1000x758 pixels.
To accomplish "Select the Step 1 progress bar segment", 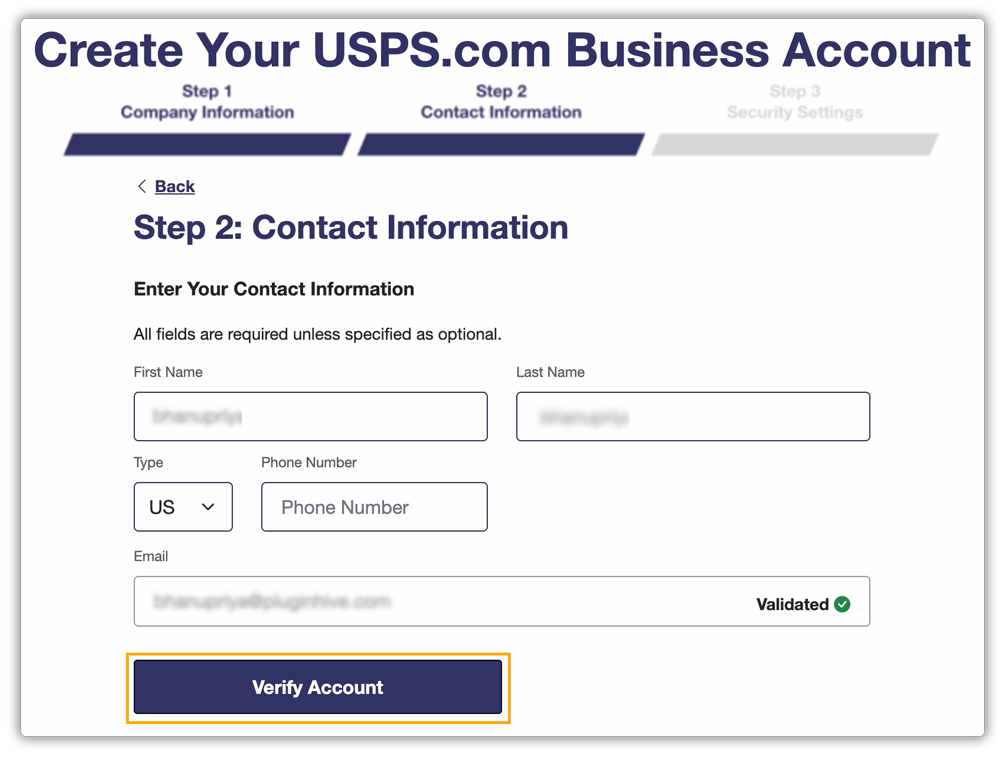I will coord(206,145).
